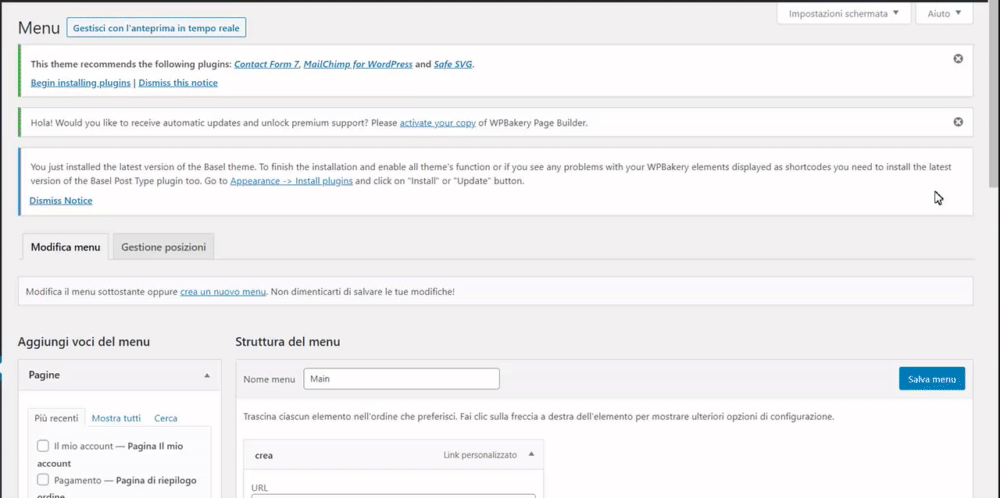Click the Dismiss Notice link for Basel theme
The height and width of the screenshot is (498, 1000).
pyautogui.click(x=61, y=201)
